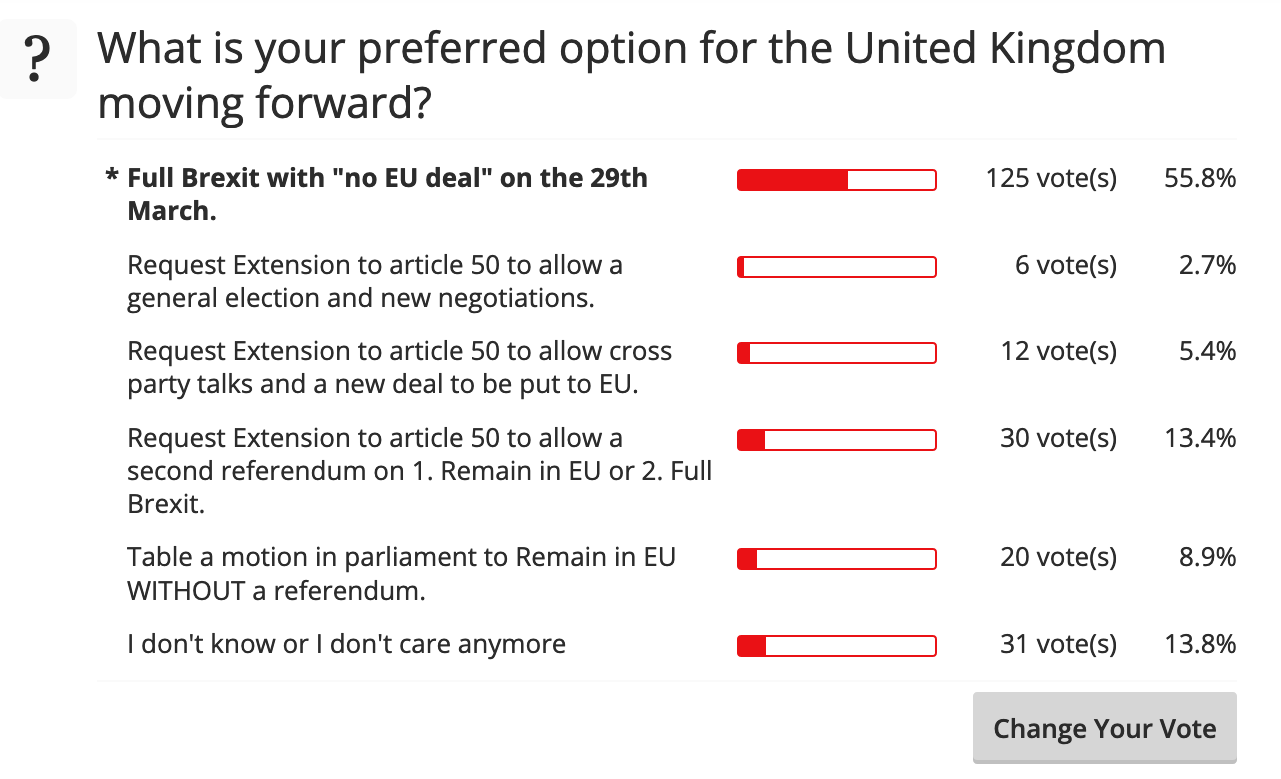Click the 30 vote(s) count
This screenshot has width=1281, height=779.
coord(1058,438)
